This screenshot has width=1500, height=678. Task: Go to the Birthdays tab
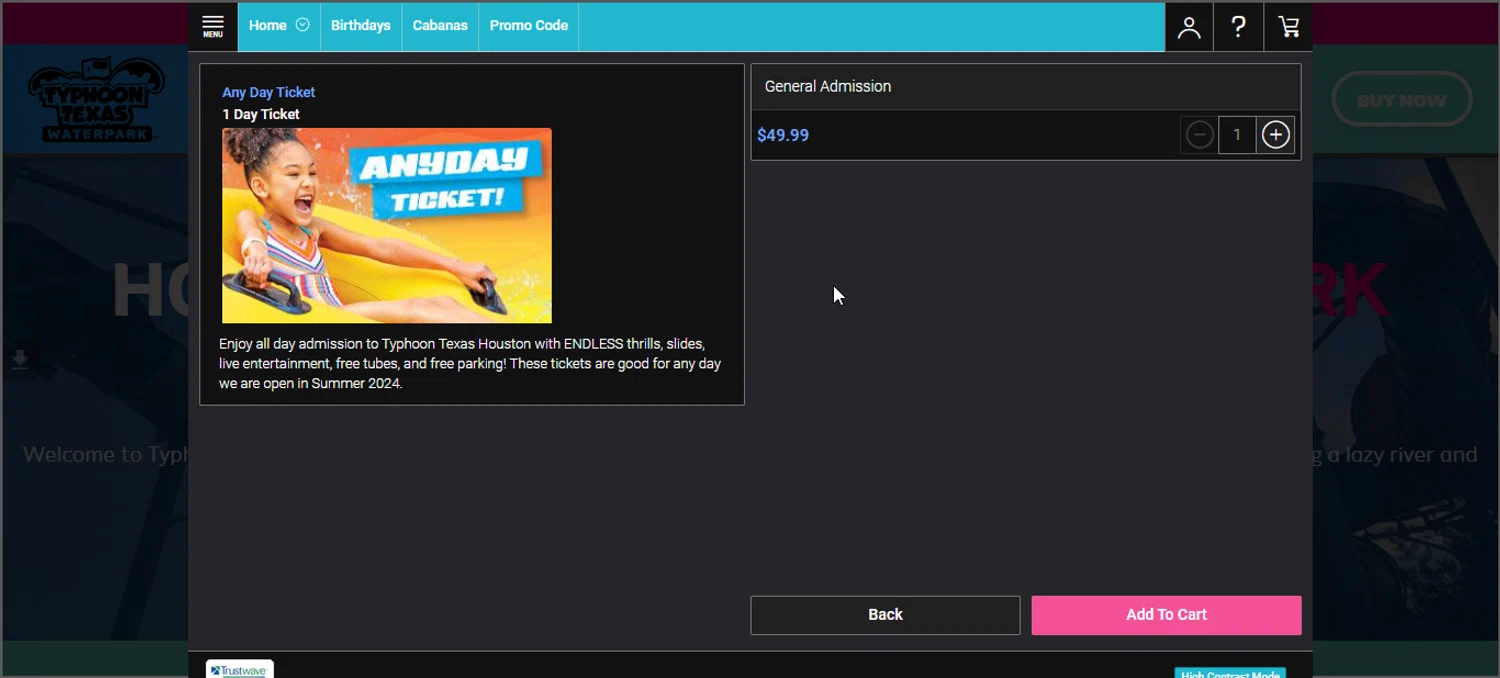pos(360,26)
